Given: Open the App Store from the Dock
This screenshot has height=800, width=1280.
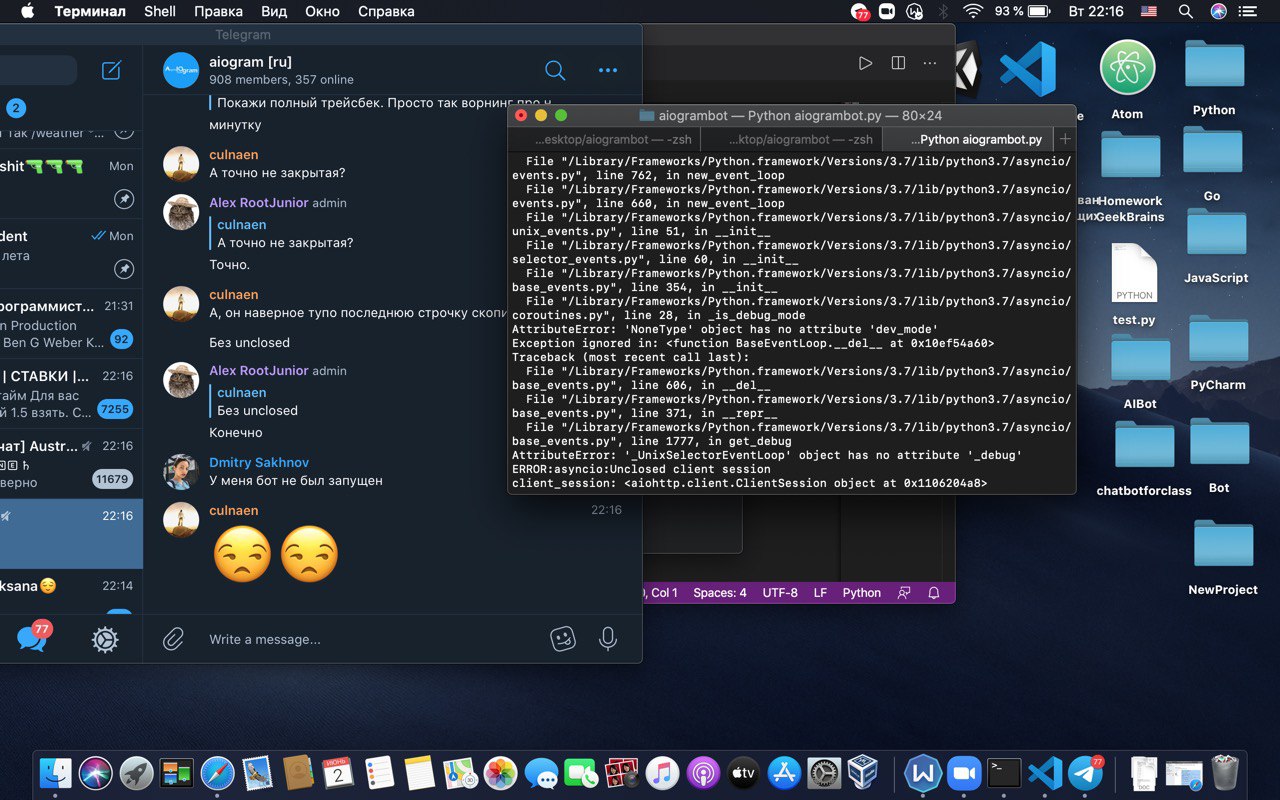Looking at the screenshot, I should coord(784,773).
